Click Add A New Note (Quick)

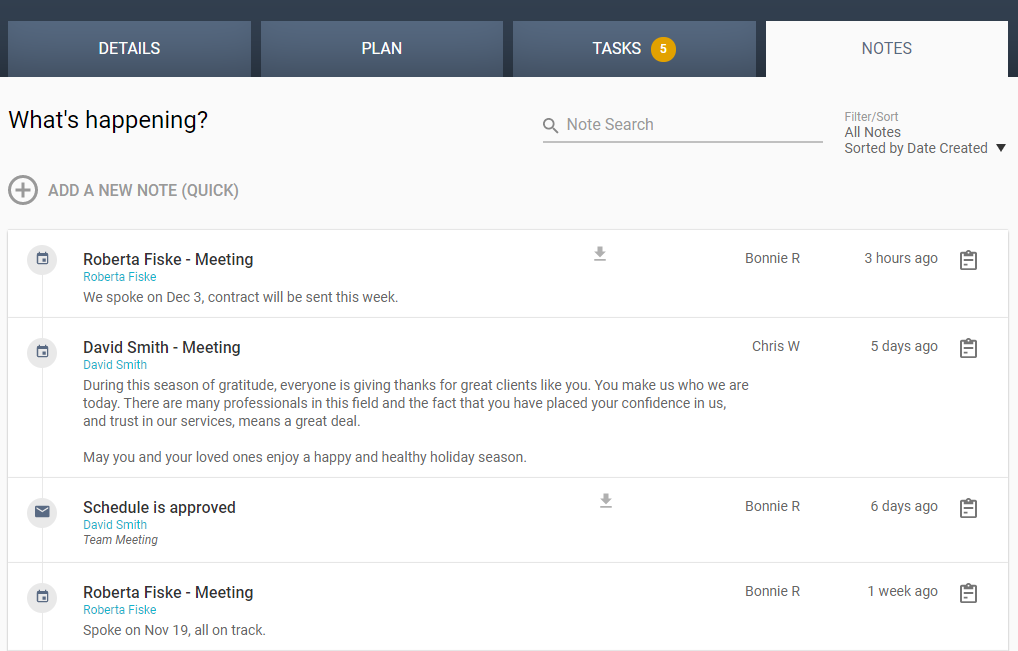[143, 190]
